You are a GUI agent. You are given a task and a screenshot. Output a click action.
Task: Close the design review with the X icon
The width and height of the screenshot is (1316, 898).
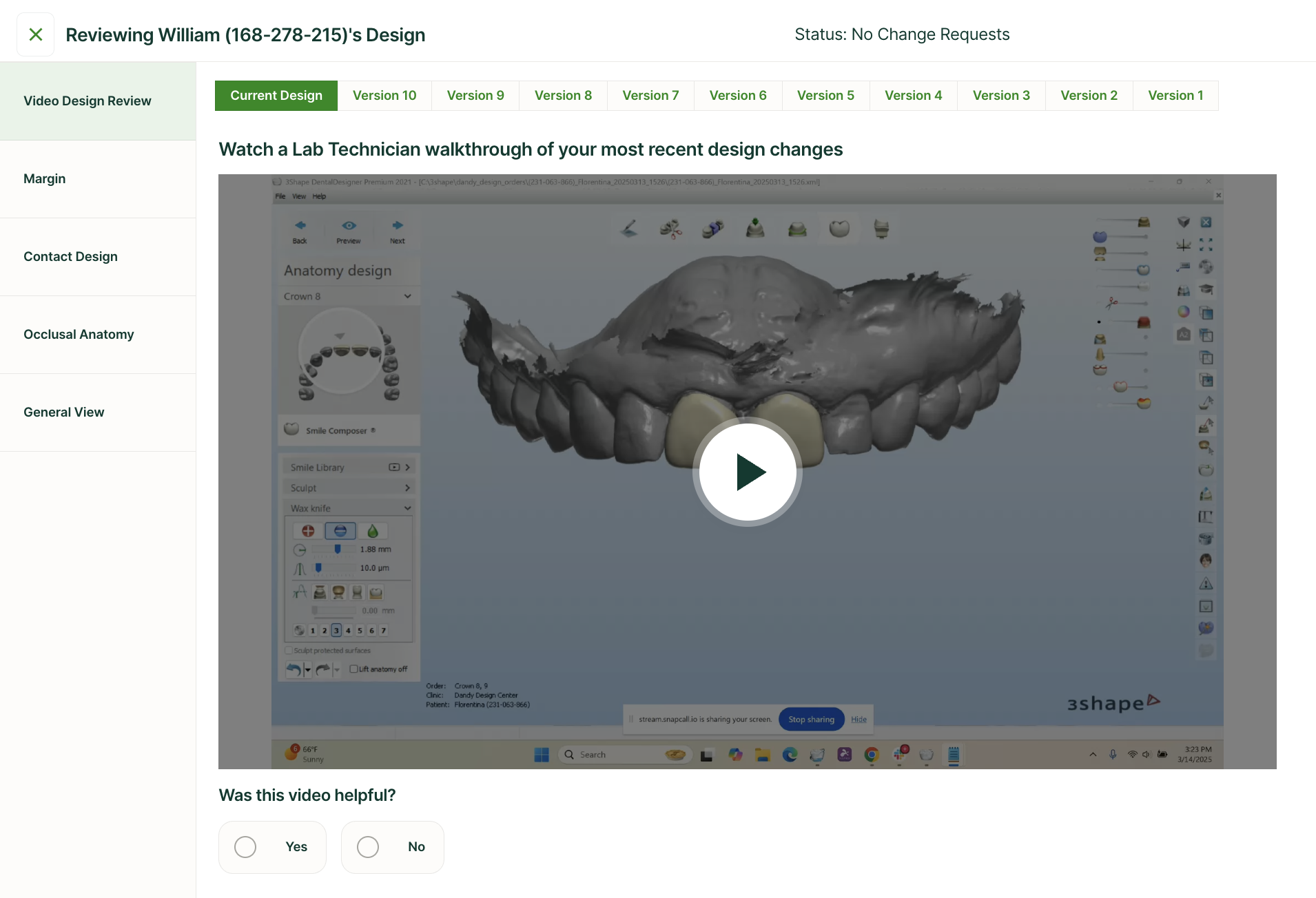click(36, 34)
